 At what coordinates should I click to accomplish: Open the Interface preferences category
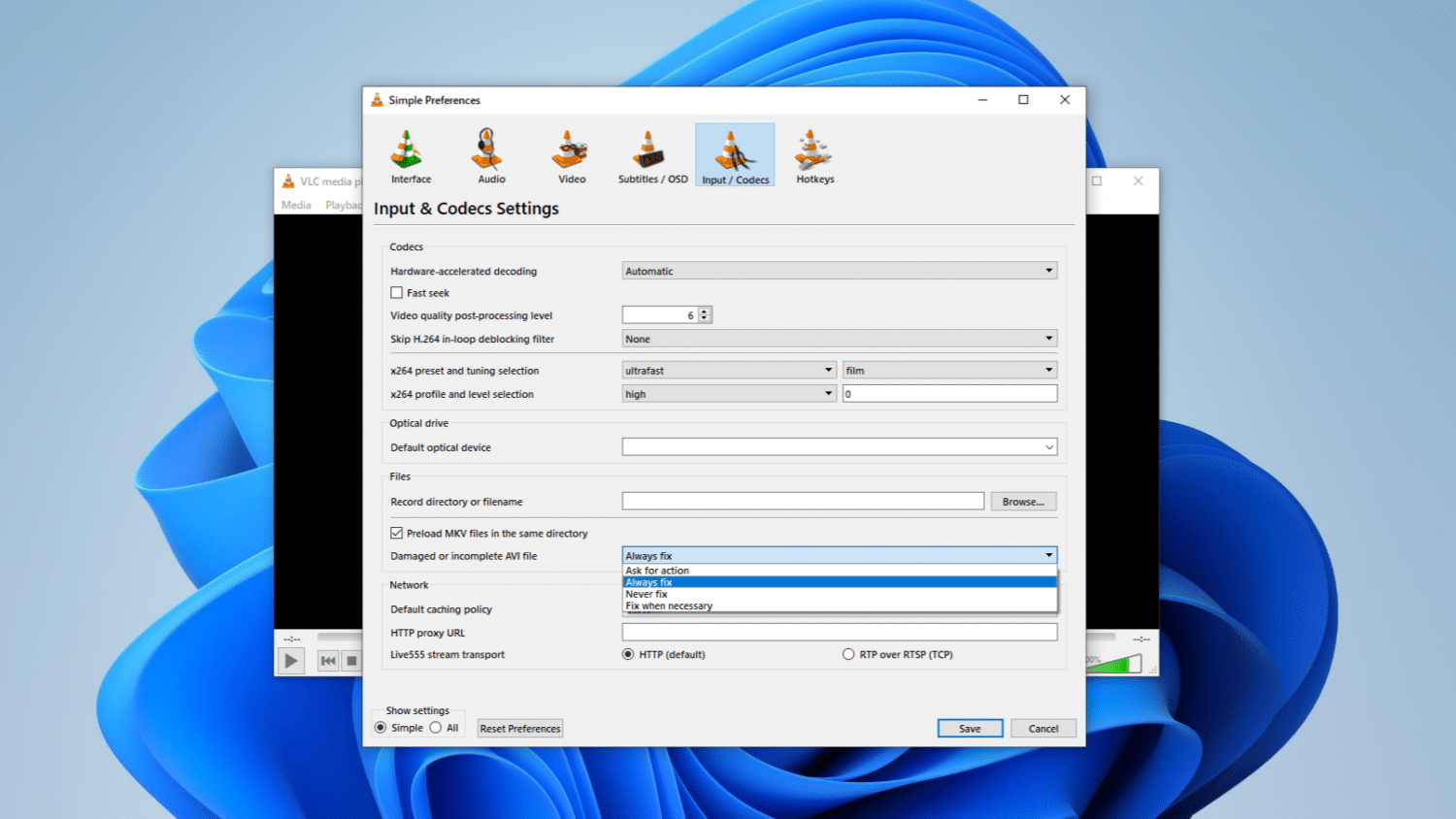tap(411, 155)
